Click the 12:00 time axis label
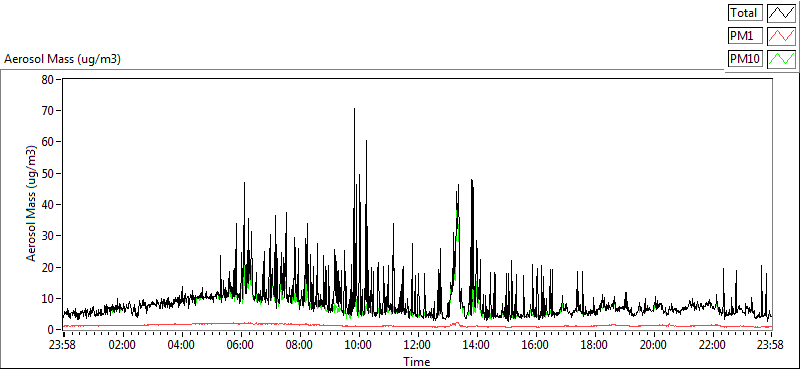Viewport: 800px width, 369px height. (416, 345)
